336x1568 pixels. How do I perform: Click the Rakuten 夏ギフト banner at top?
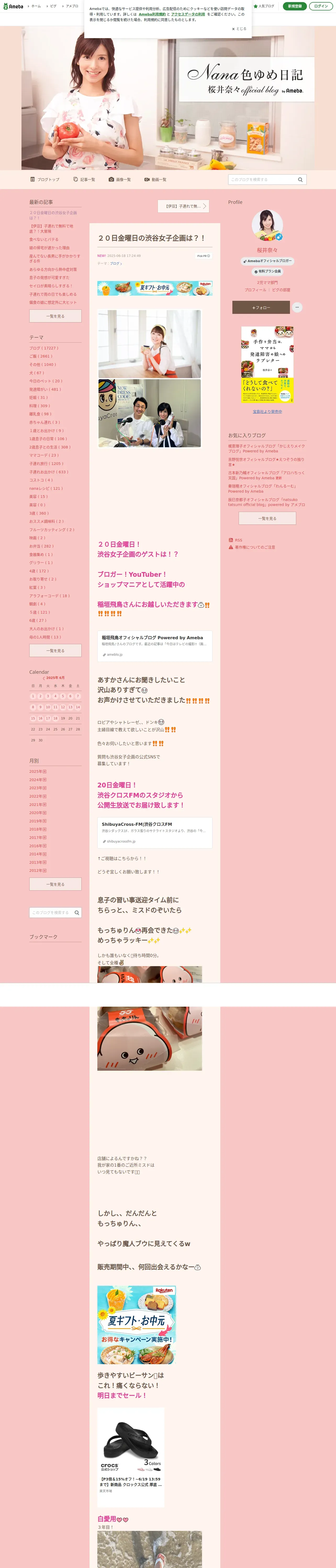155,288
